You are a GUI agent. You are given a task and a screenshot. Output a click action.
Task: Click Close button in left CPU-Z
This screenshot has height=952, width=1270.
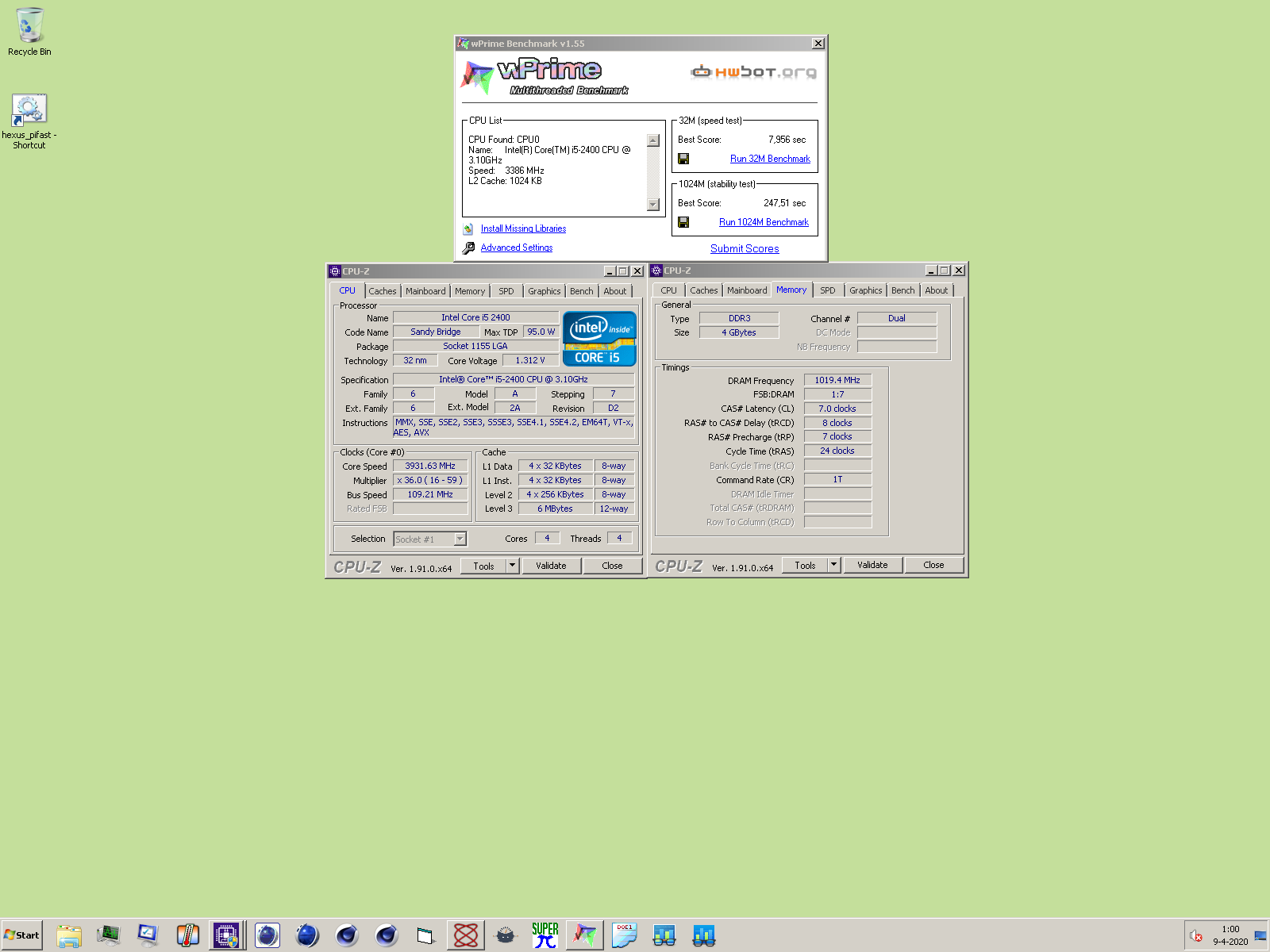[x=612, y=566]
